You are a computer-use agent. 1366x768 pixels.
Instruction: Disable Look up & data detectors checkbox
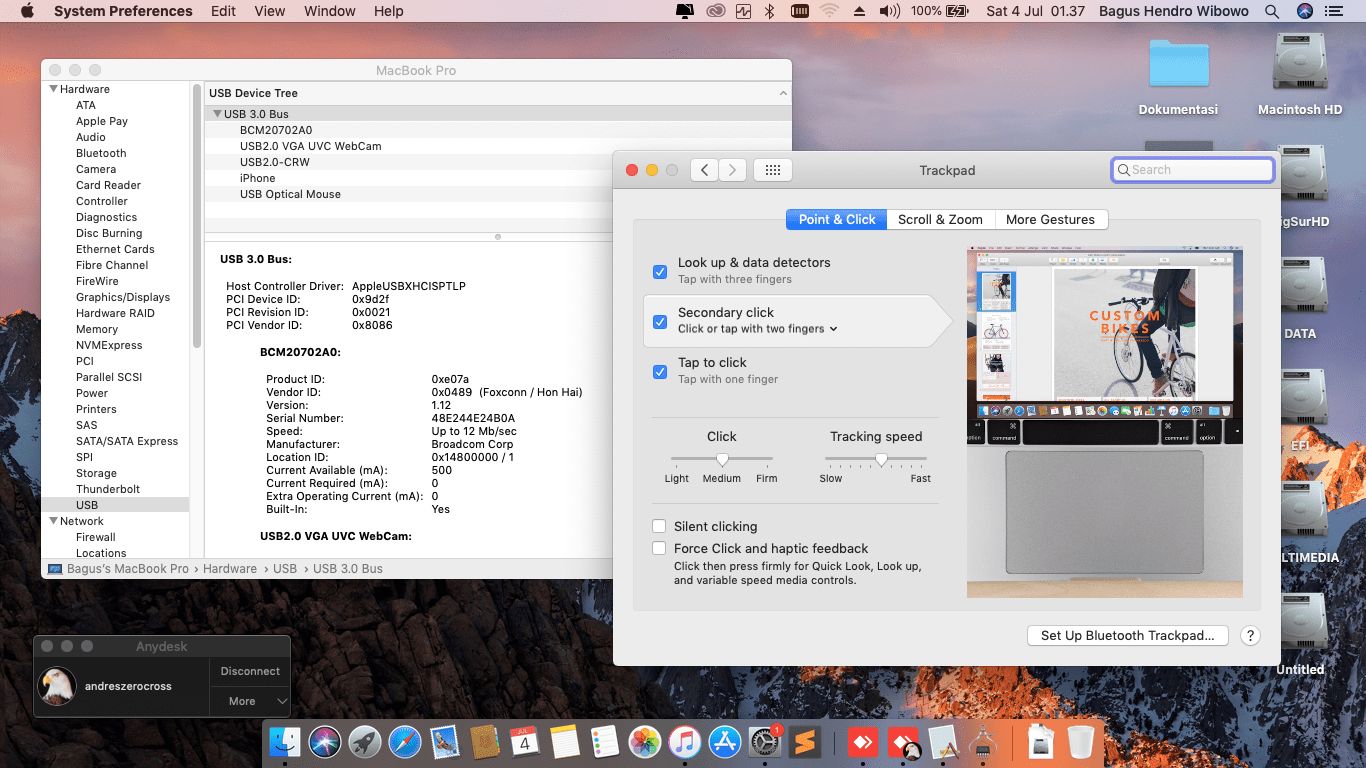(x=660, y=271)
